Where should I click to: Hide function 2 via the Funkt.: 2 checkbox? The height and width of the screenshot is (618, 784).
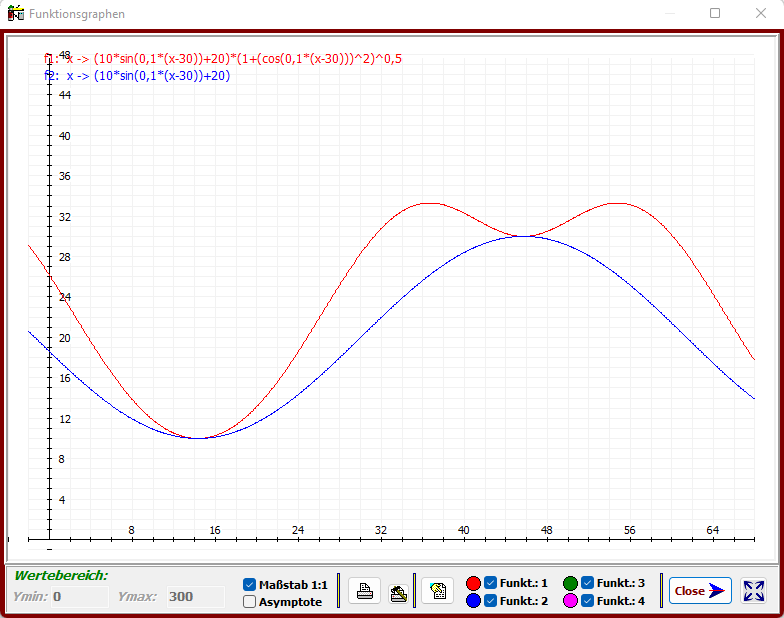click(x=491, y=601)
